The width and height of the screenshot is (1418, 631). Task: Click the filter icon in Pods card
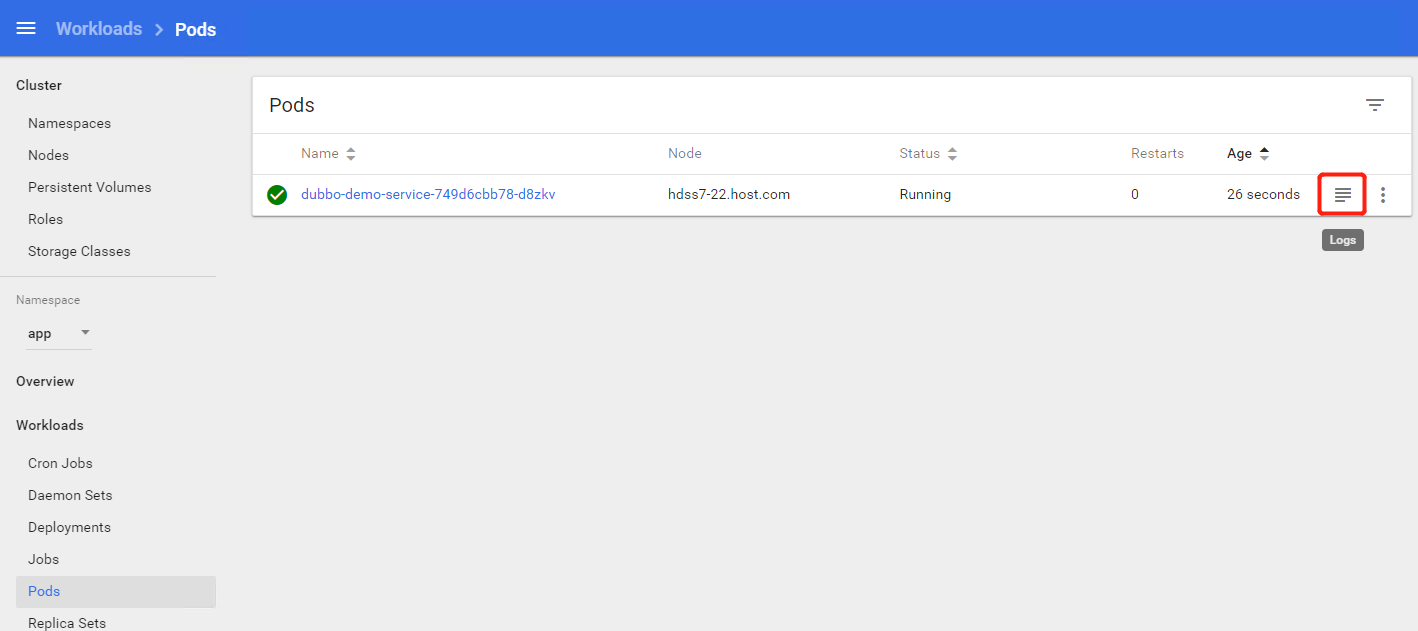1375,105
